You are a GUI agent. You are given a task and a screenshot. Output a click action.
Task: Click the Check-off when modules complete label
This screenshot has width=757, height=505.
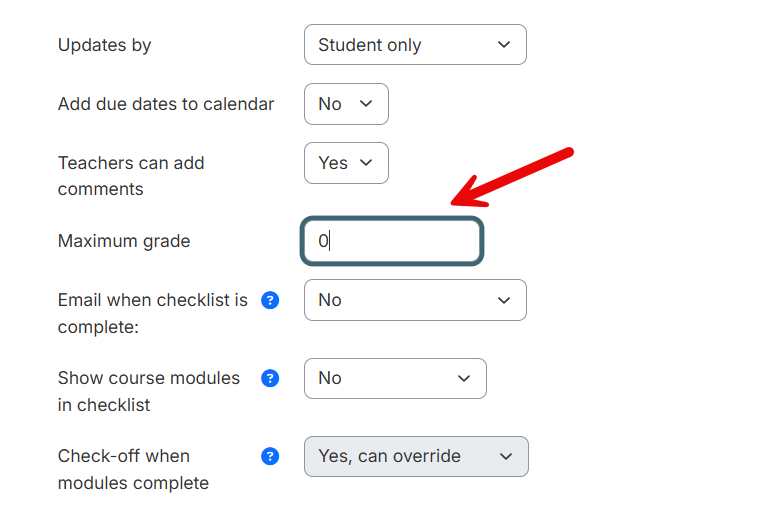[x=133, y=469]
